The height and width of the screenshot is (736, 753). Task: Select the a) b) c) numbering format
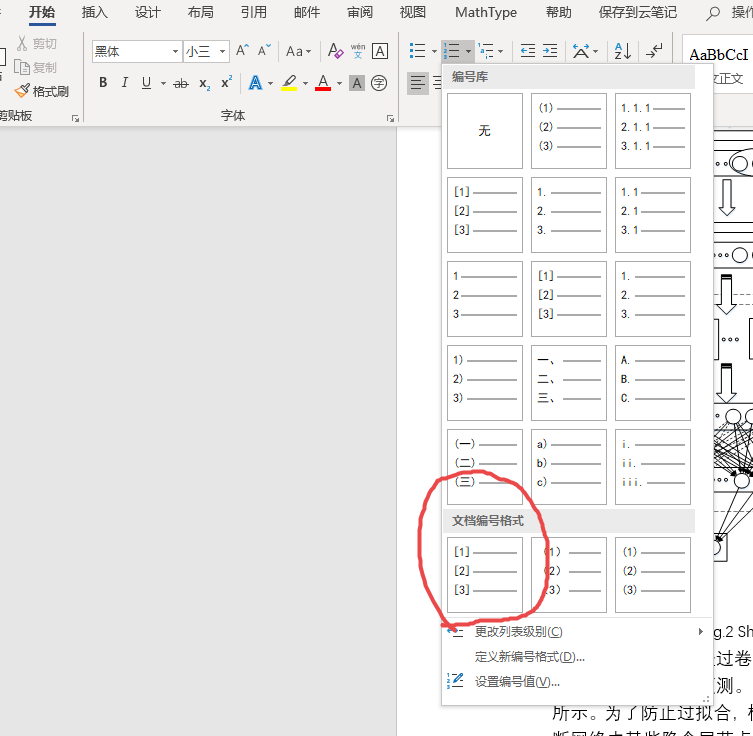(569, 467)
